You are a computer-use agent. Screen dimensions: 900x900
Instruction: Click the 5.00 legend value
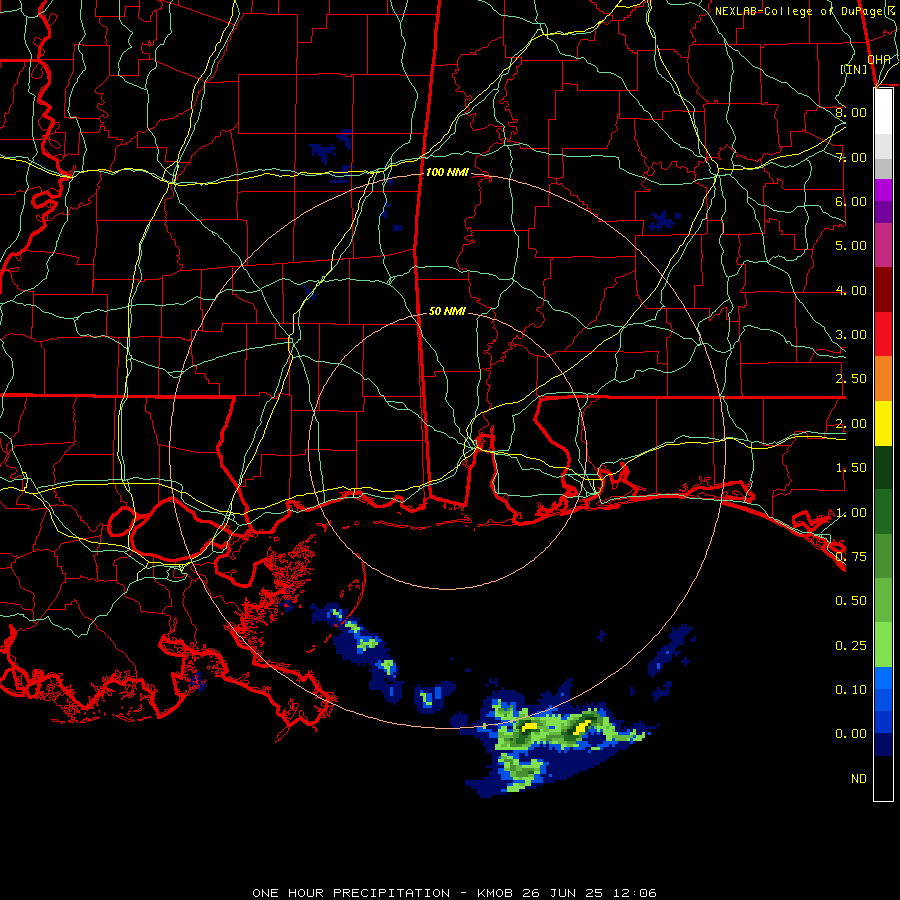[x=851, y=246]
